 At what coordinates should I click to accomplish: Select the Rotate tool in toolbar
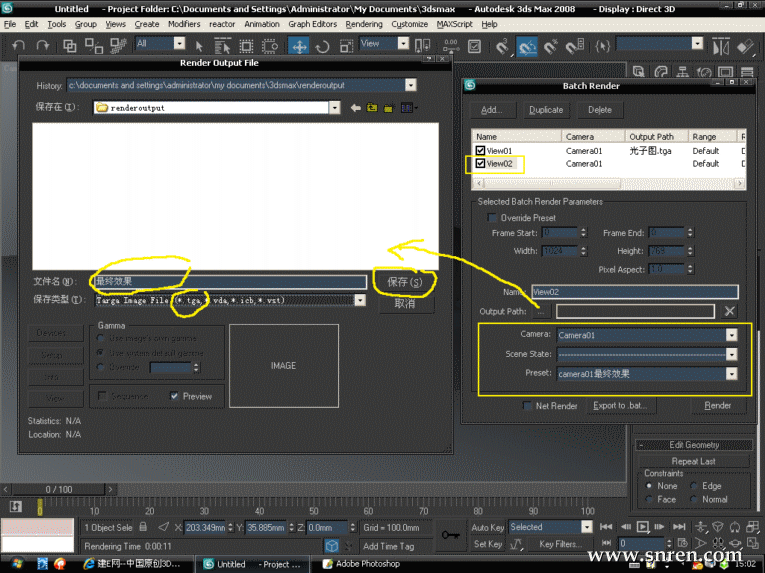323,45
